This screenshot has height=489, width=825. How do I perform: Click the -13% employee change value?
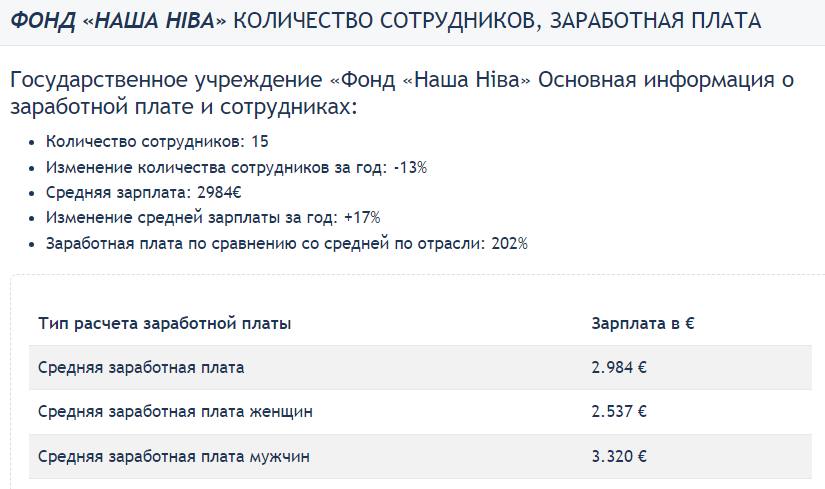click(x=410, y=167)
